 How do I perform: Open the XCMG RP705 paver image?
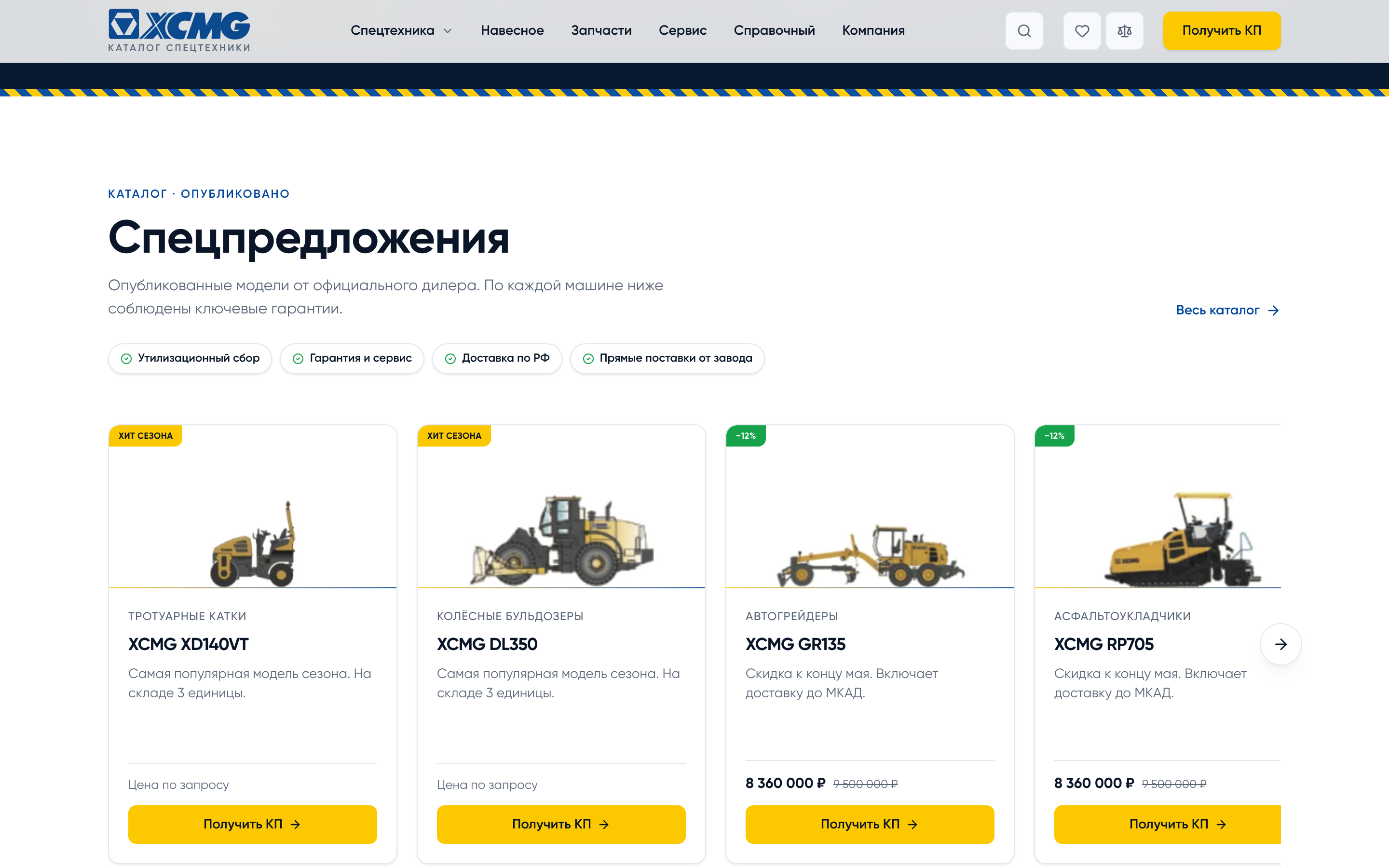coord(1183,539)
